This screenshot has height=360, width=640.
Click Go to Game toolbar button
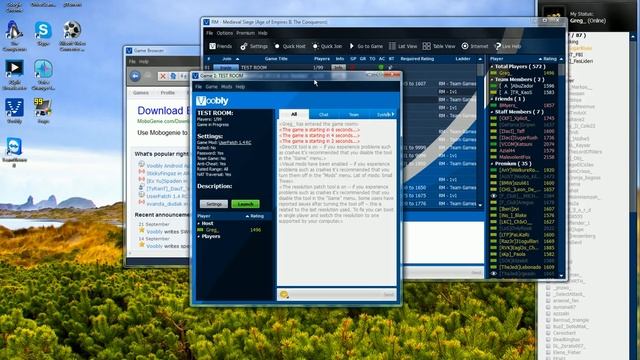(x=366, y=46)
